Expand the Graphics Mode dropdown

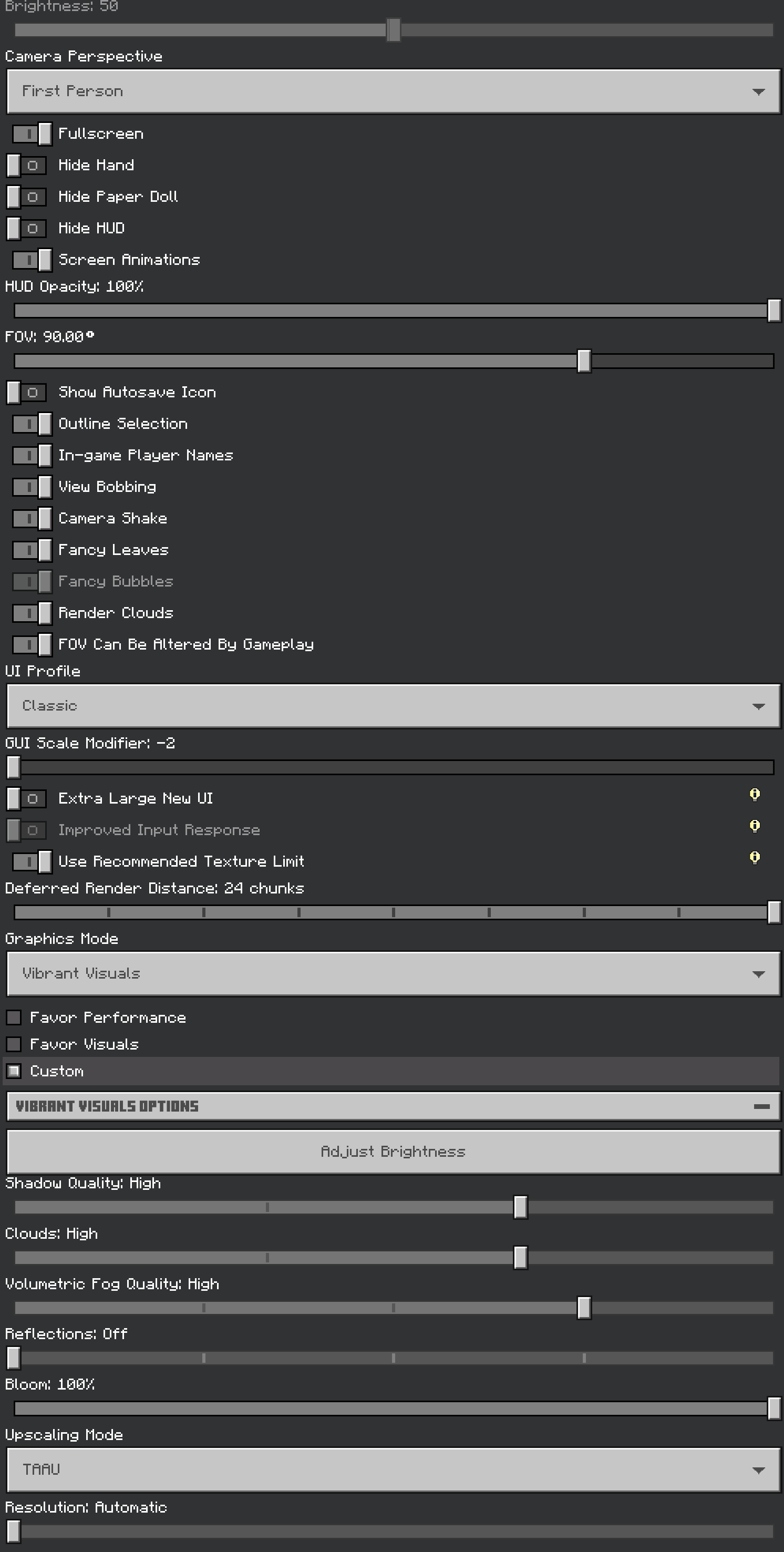point(393,974)
